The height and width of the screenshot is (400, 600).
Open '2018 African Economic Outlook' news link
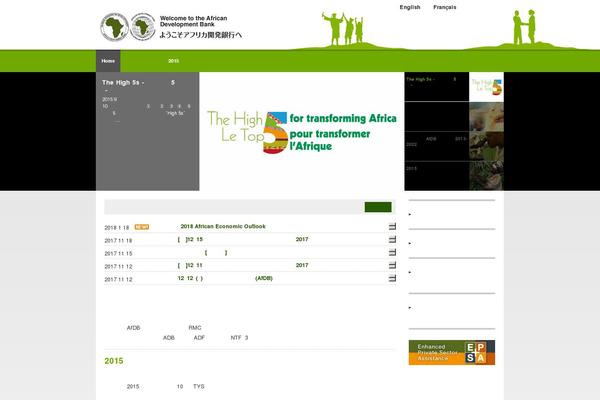coord(223,226)
